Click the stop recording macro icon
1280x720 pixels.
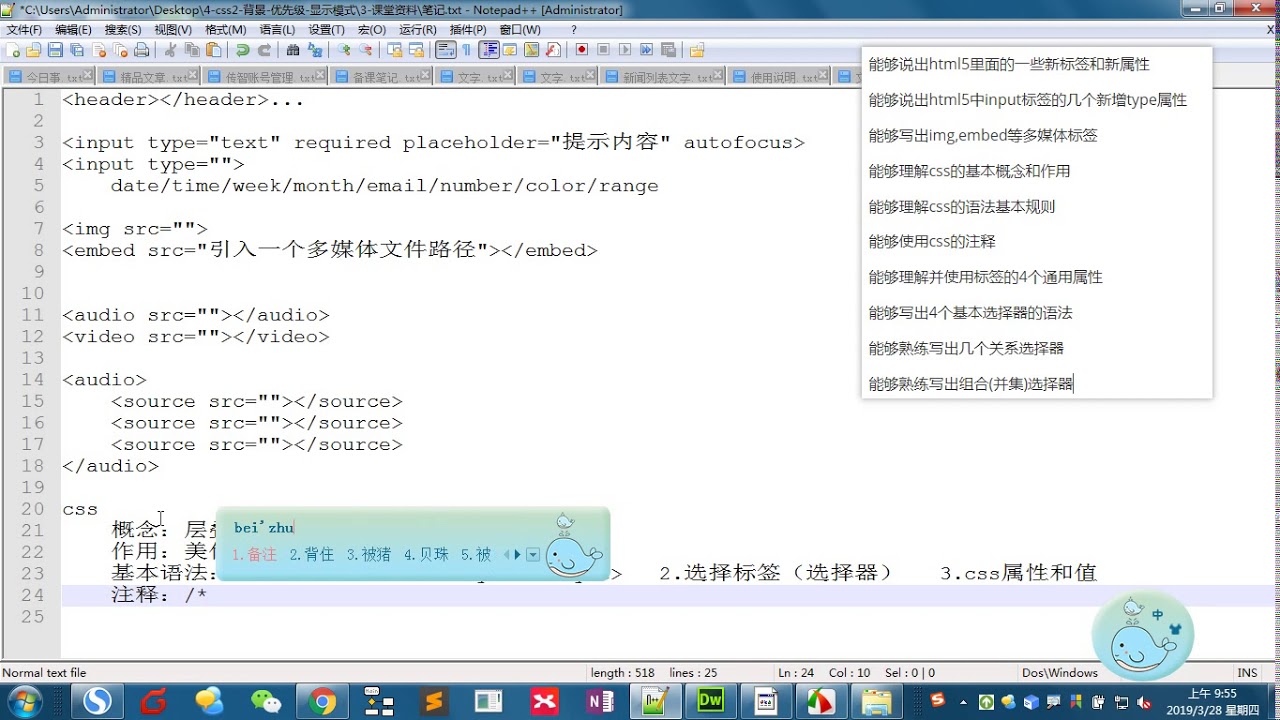point(603,50)
